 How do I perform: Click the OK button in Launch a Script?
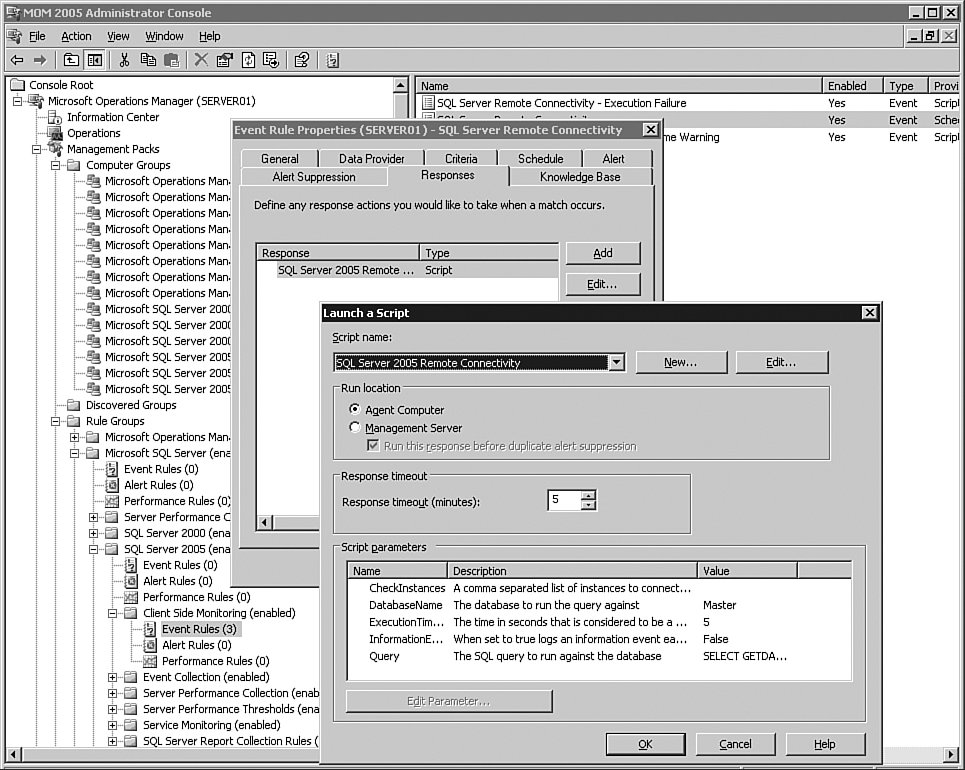point(645,744)
